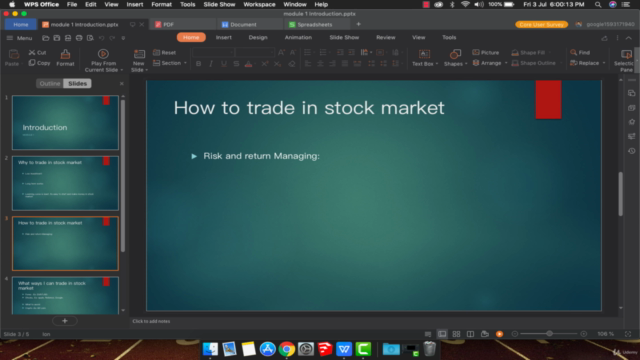640x360 pixels.
Task: Toggle Superscript formatting
Action: click(x=265, y=64)
